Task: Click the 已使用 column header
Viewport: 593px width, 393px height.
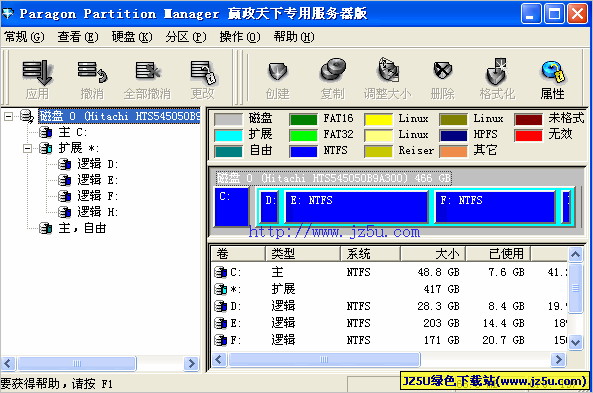Action: point(498,253)
